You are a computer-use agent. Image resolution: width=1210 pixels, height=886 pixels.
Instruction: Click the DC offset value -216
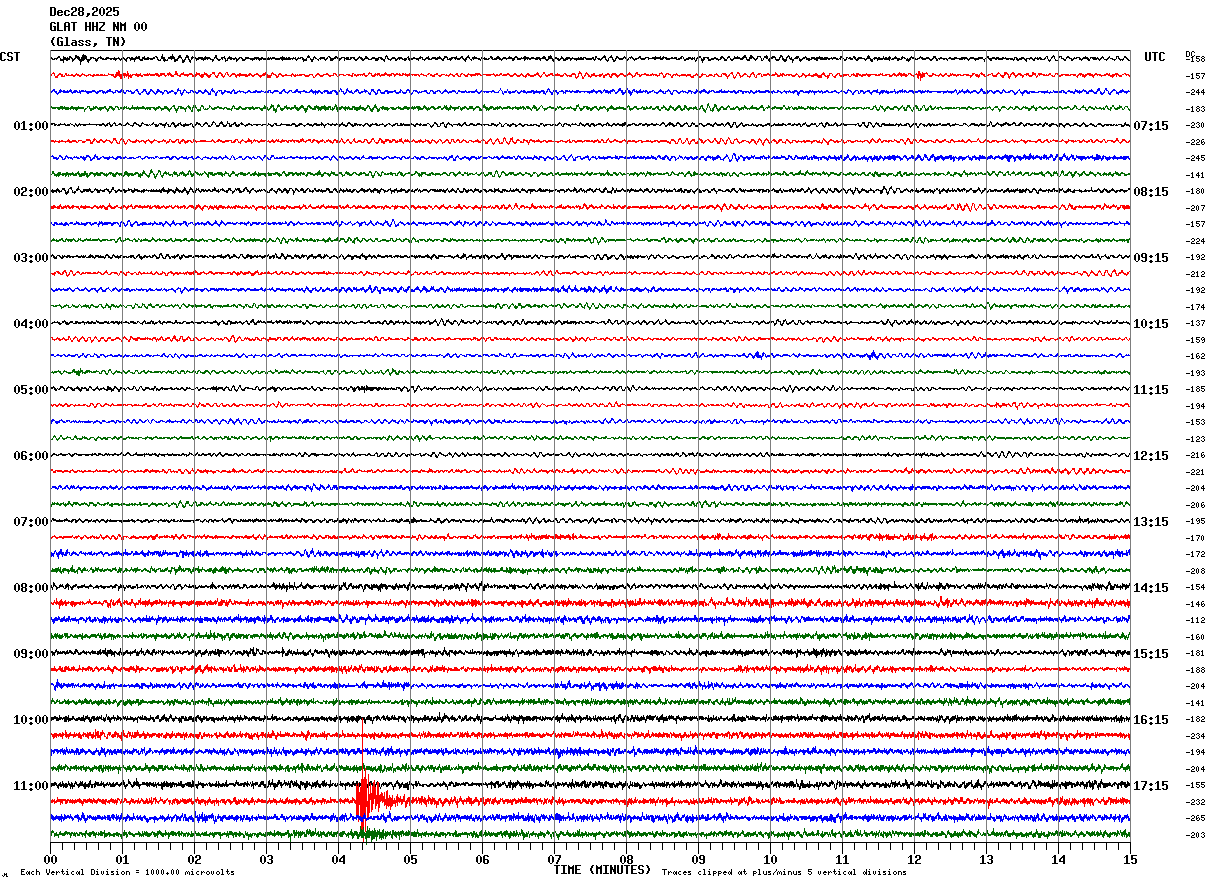tap(1195, 455)
